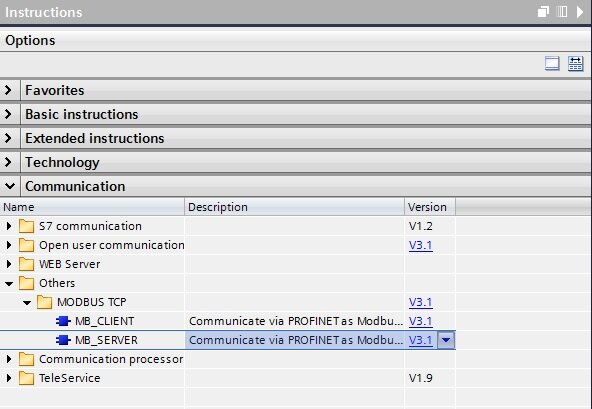Click the Technology section title
Image resolution: width=592 pixels, height=409 pixels.
[x=62, y=163]
